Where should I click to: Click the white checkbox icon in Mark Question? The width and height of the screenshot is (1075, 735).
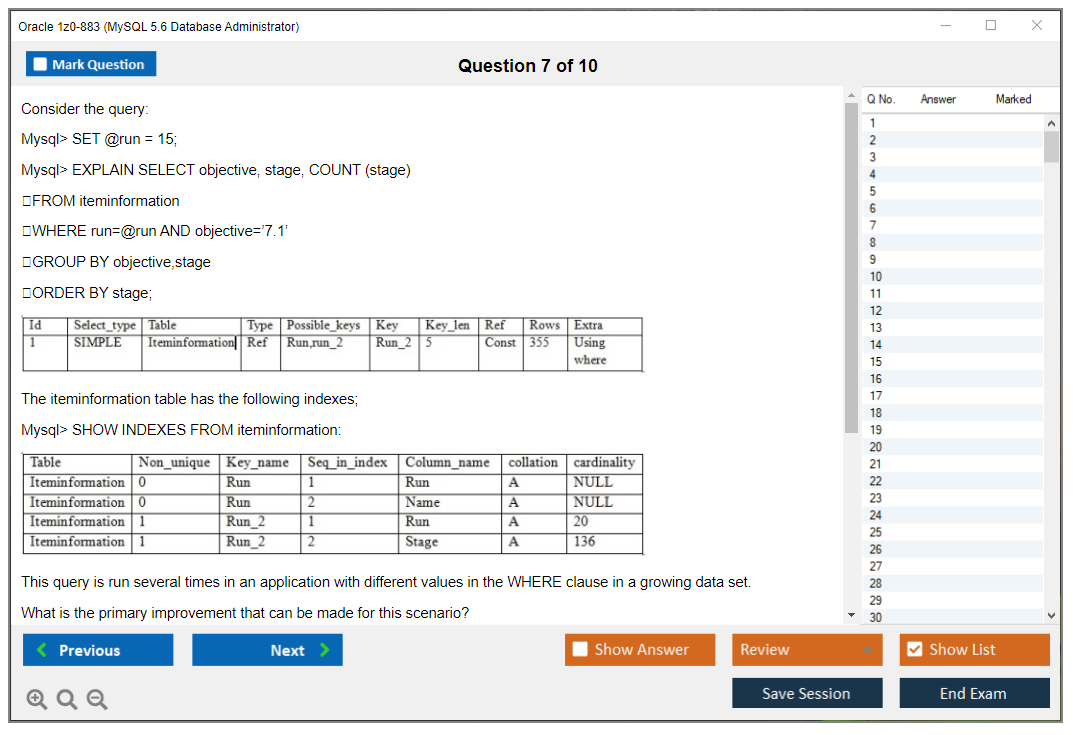coord(41,63)
